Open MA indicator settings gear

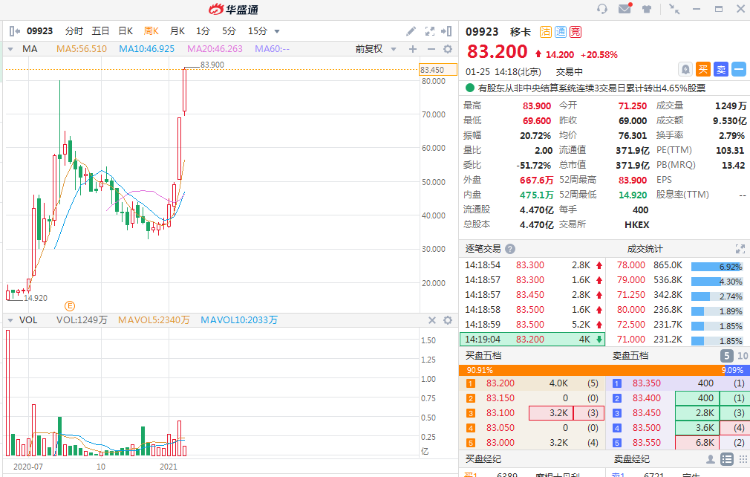[x=448, y=49]
